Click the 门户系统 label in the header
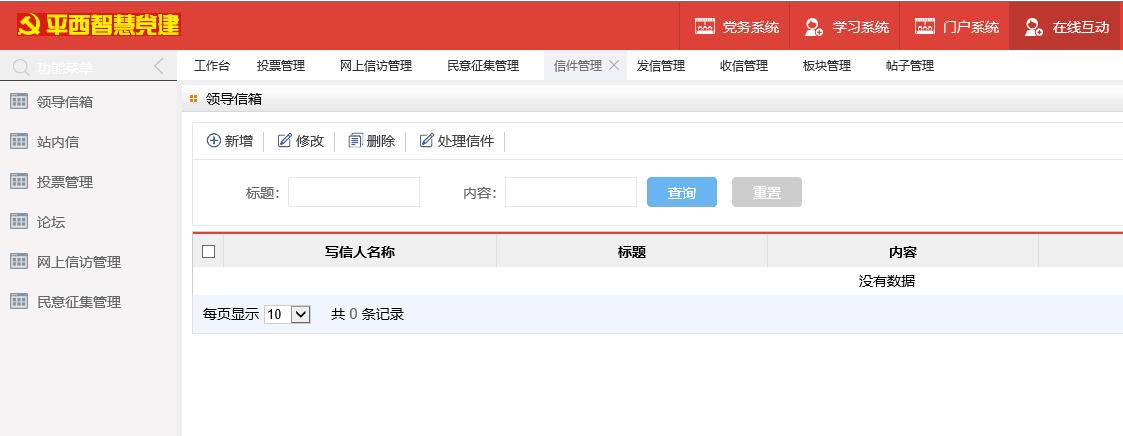Screen dimensions: 1123x436 [x=971, y=27]
